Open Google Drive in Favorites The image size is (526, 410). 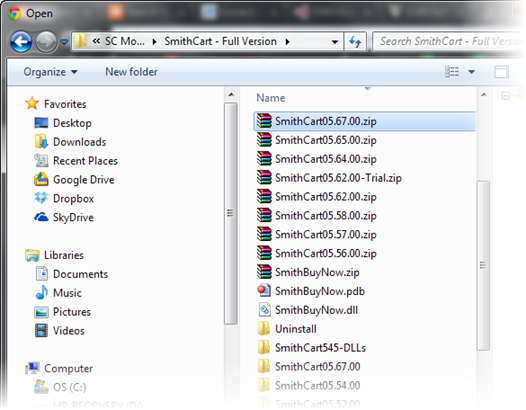coord(74,180)
